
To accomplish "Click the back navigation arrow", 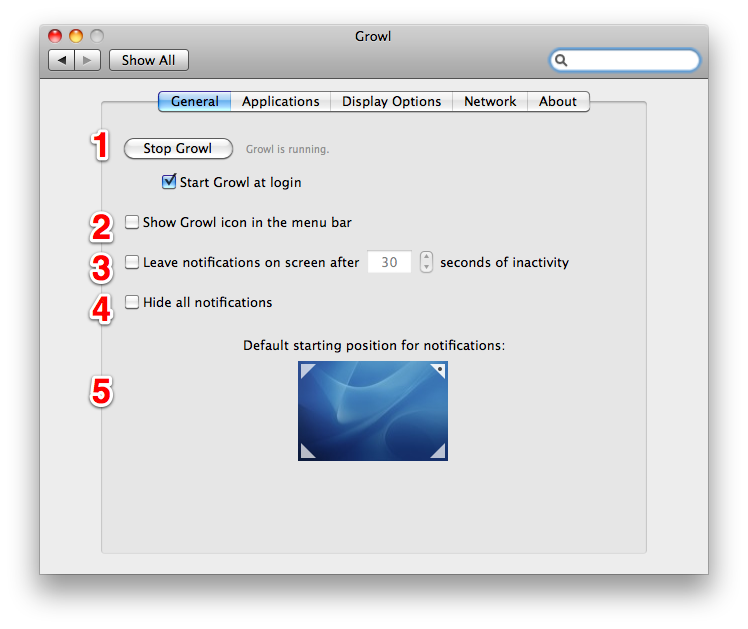I will (x=62, y=60).
